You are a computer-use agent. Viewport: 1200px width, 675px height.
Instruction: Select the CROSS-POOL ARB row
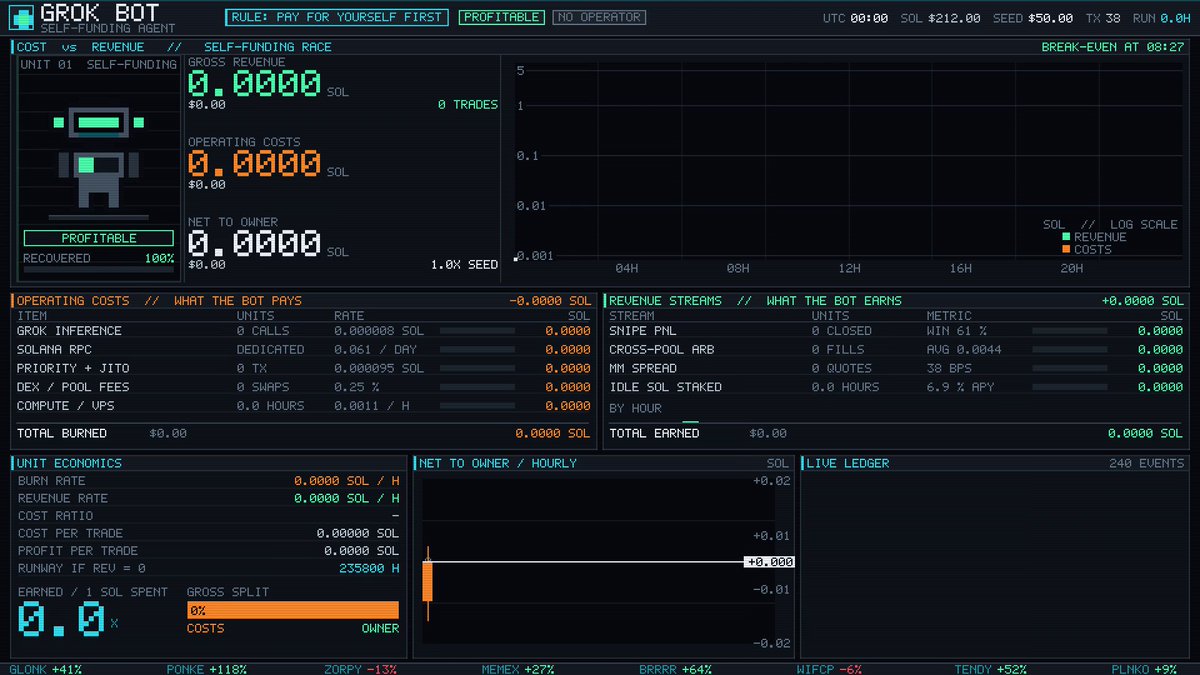(896, 349)
